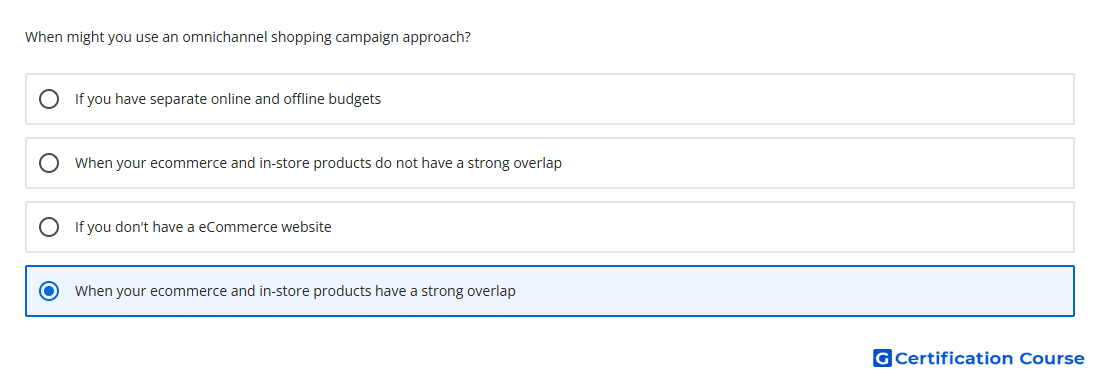Click empty space in the highlighted blue option row
The width and height of the screenshot is (1100, 377).
pyautogui.click(x=793, y=291)
